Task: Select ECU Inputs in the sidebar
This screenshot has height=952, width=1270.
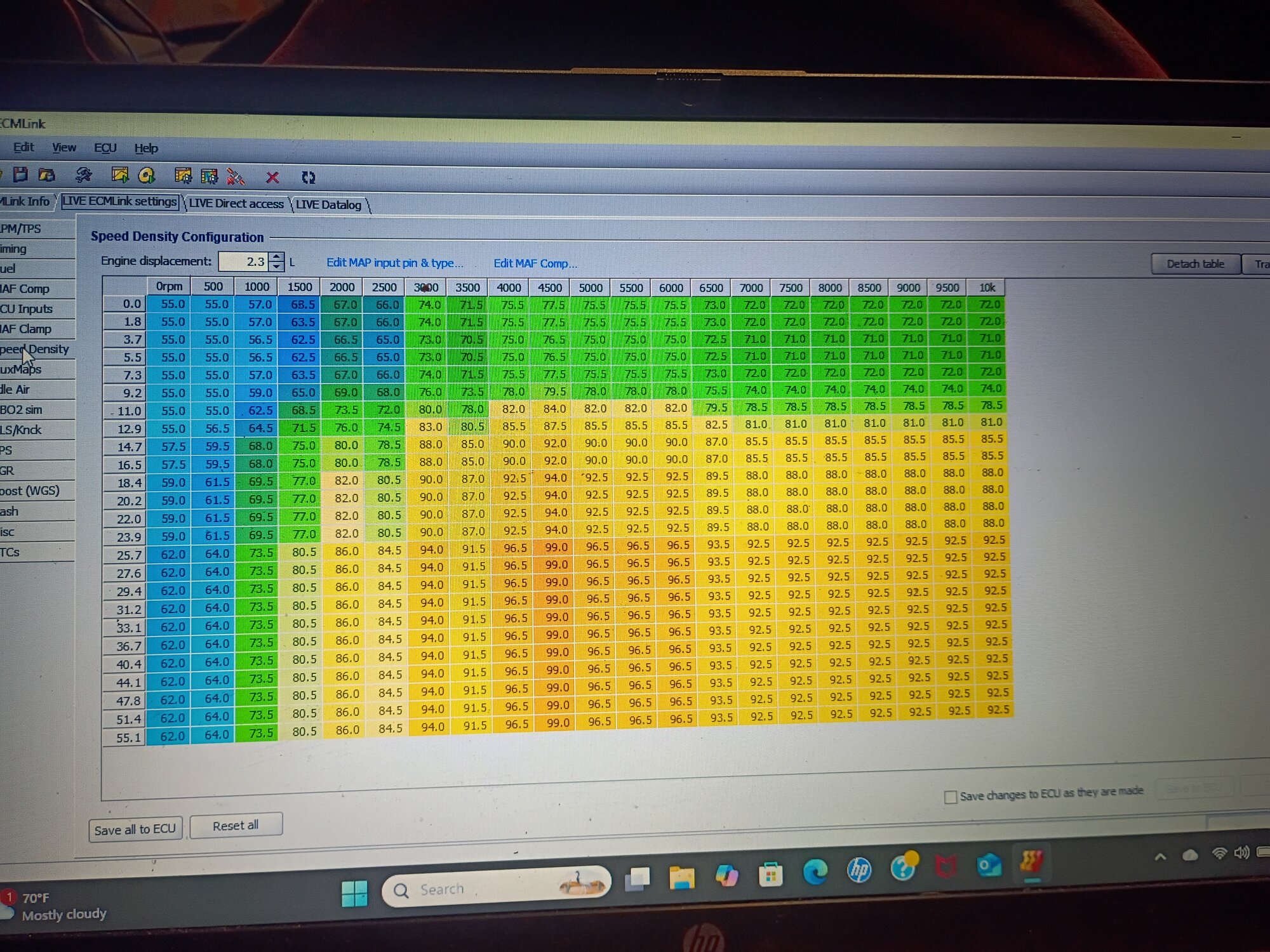Action: (x=36, y=309)
